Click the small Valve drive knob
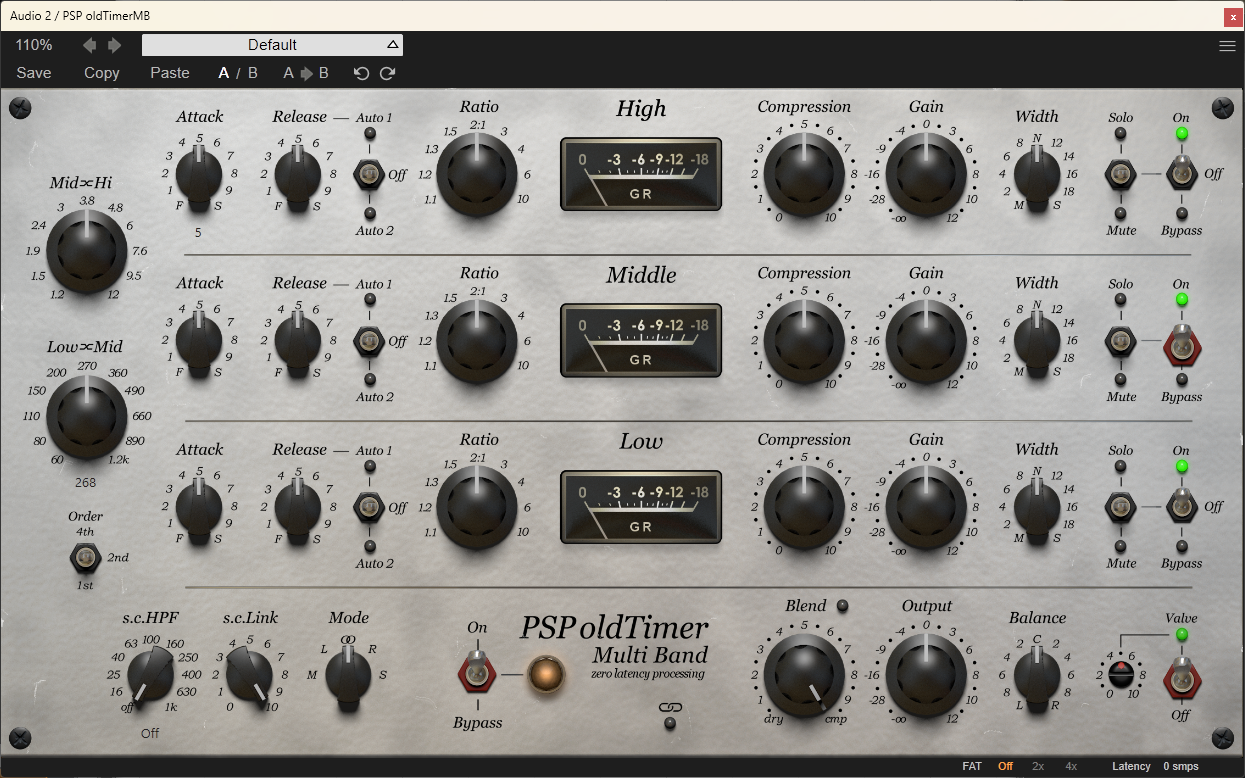 (x=1121, y=674)
